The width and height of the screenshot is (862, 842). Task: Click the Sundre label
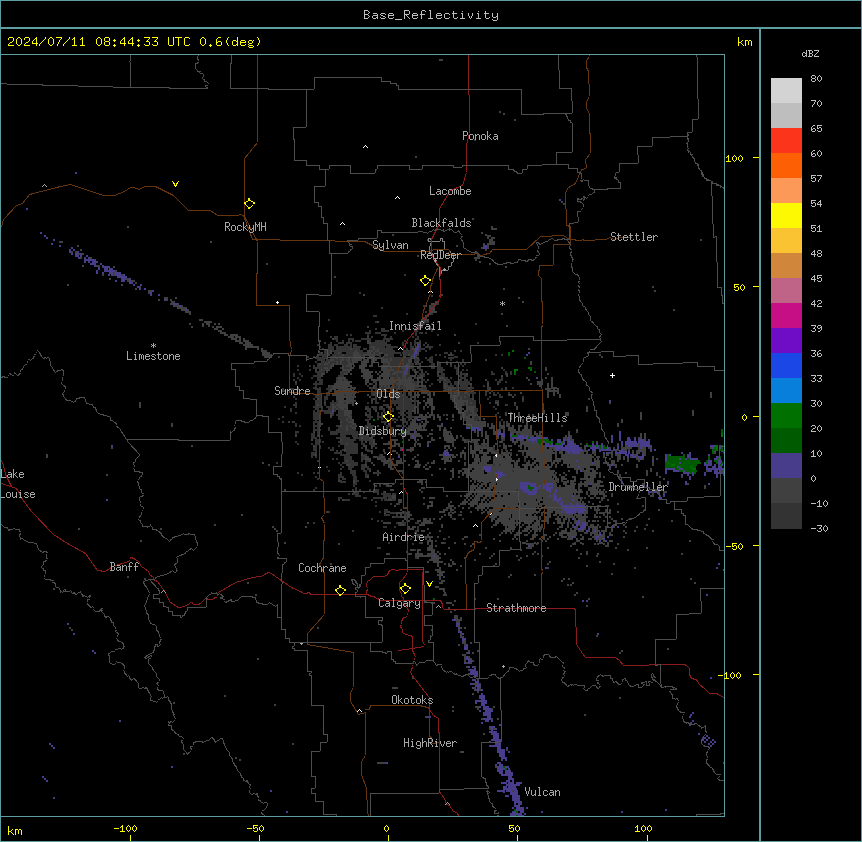292,391
